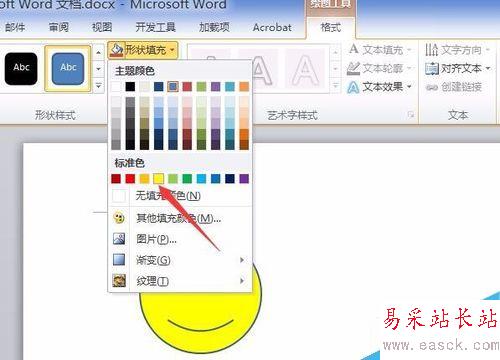This screenshot has height=360, width=500.
Task: Click the 创建链接 create link button
Action: coord(454,87)
